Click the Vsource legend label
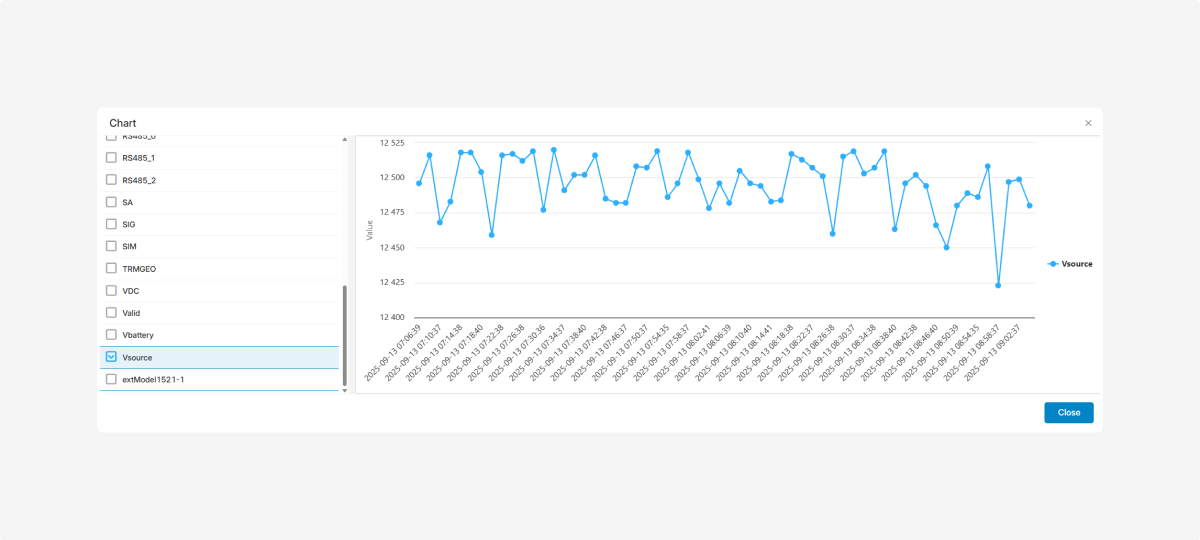The width and height of the screenshot is (1200, 540). point(1076,264)
